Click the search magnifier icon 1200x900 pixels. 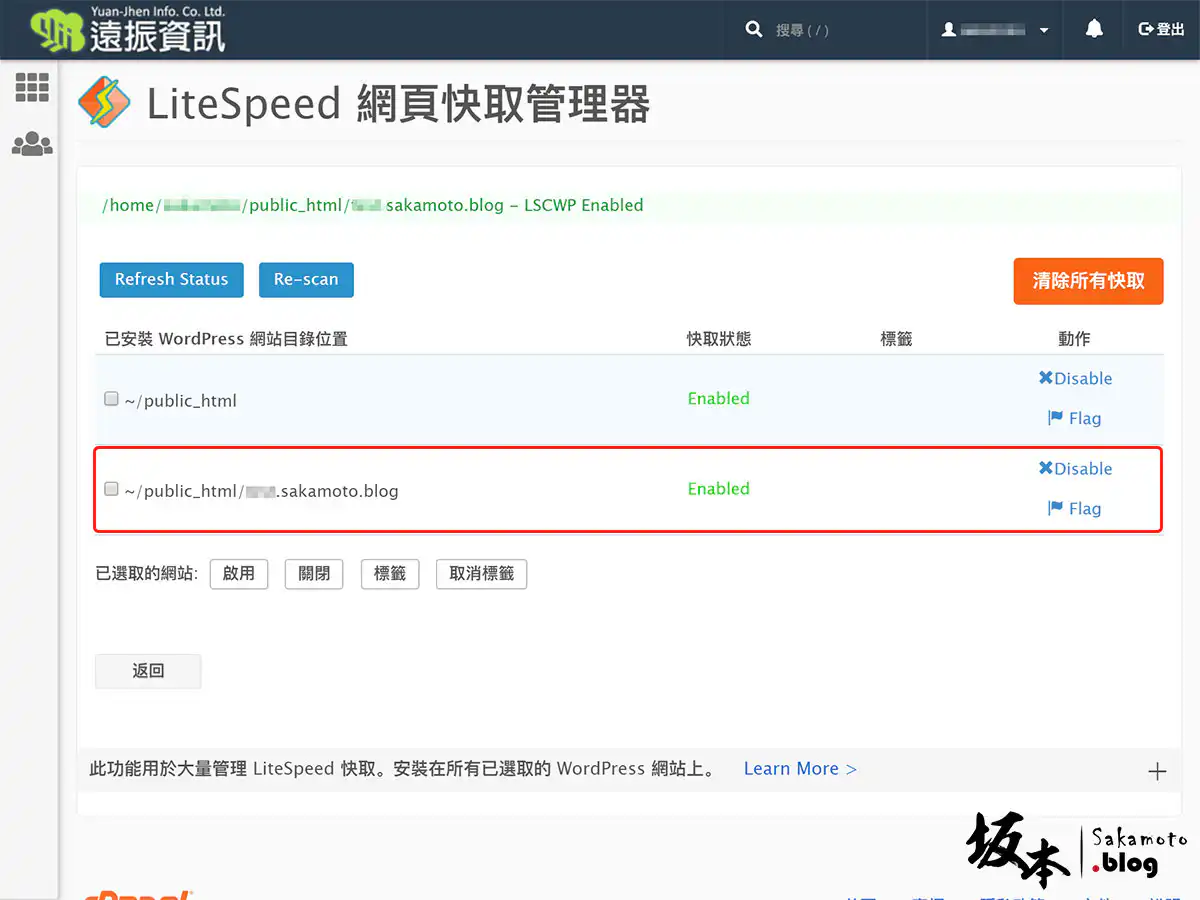754,30
